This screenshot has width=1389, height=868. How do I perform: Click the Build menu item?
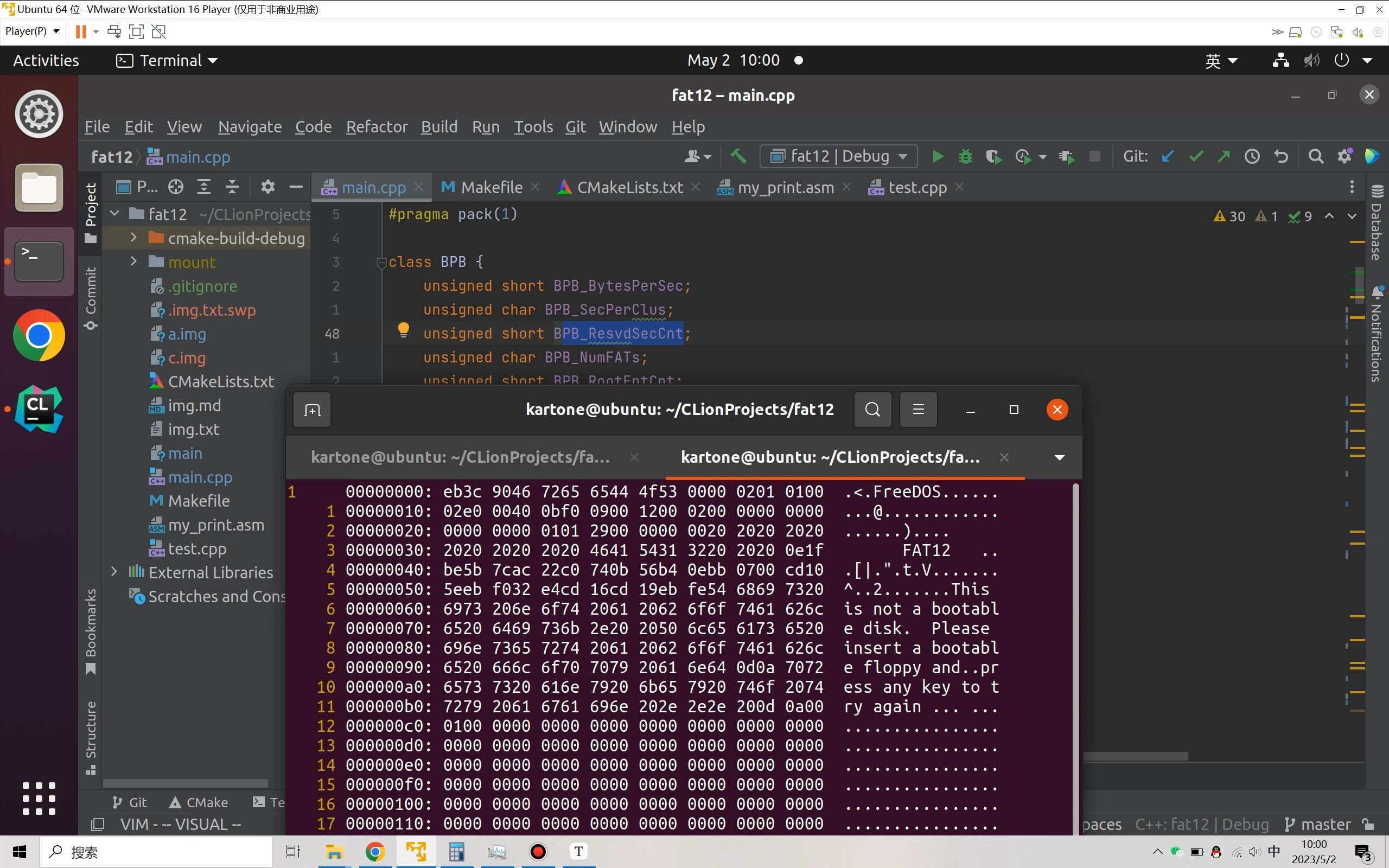[x=438, y=127]
